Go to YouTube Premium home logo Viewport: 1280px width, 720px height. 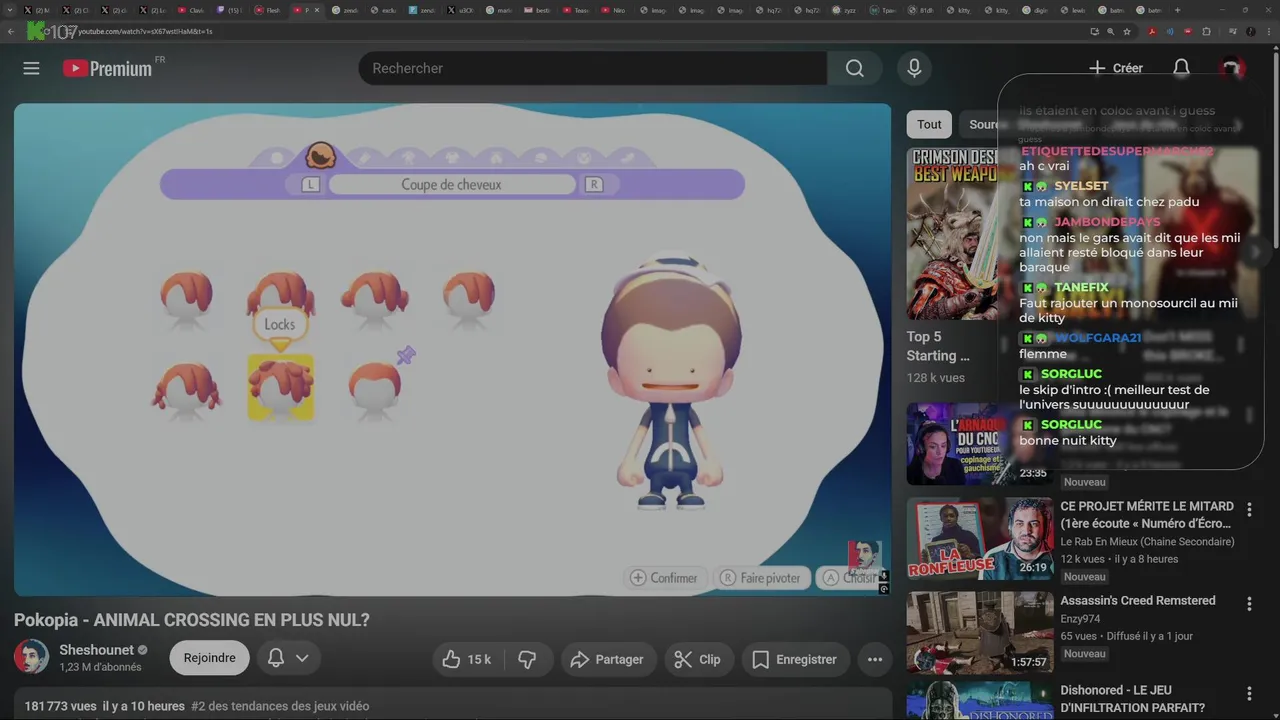107,68
